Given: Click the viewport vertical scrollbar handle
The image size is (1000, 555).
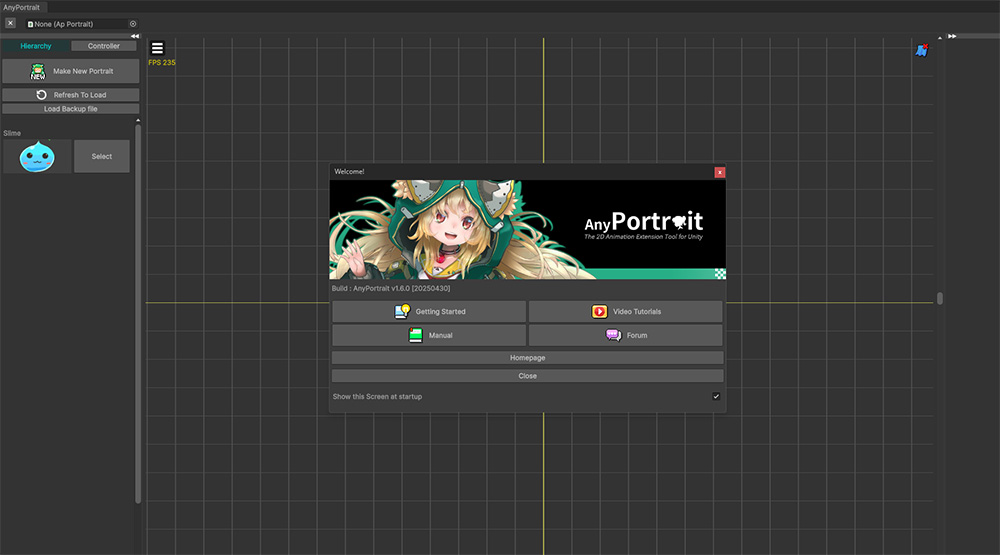Looking at the screenshot, I should [x=939, y=298].
